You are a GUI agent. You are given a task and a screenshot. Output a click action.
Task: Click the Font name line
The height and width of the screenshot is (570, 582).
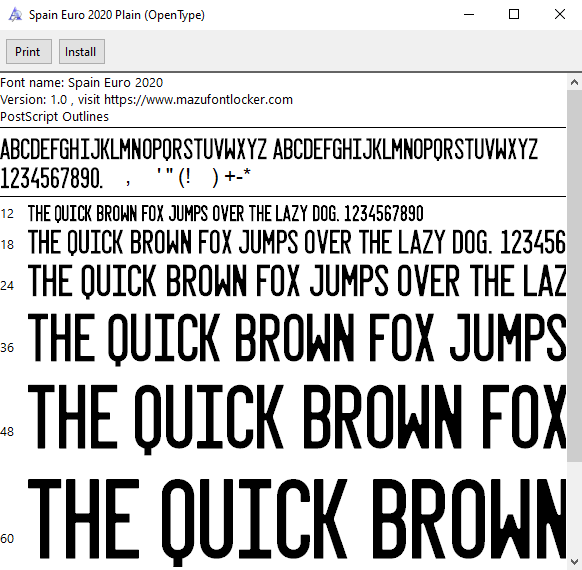point(82,82)
